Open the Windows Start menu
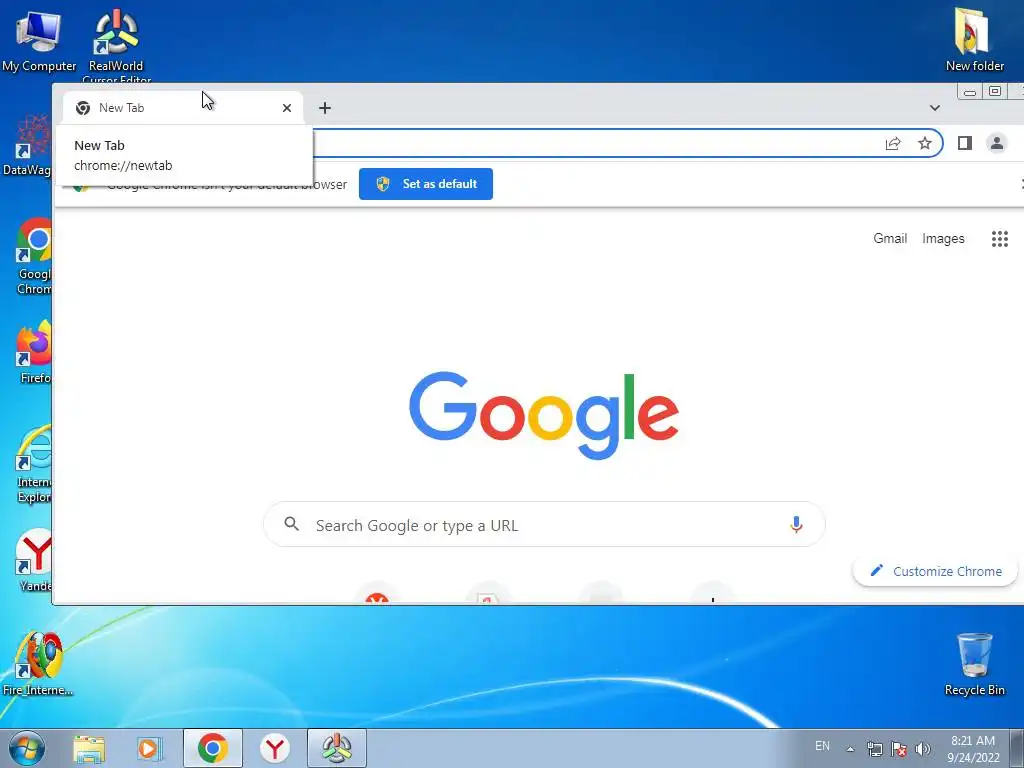 coord(26,748)
